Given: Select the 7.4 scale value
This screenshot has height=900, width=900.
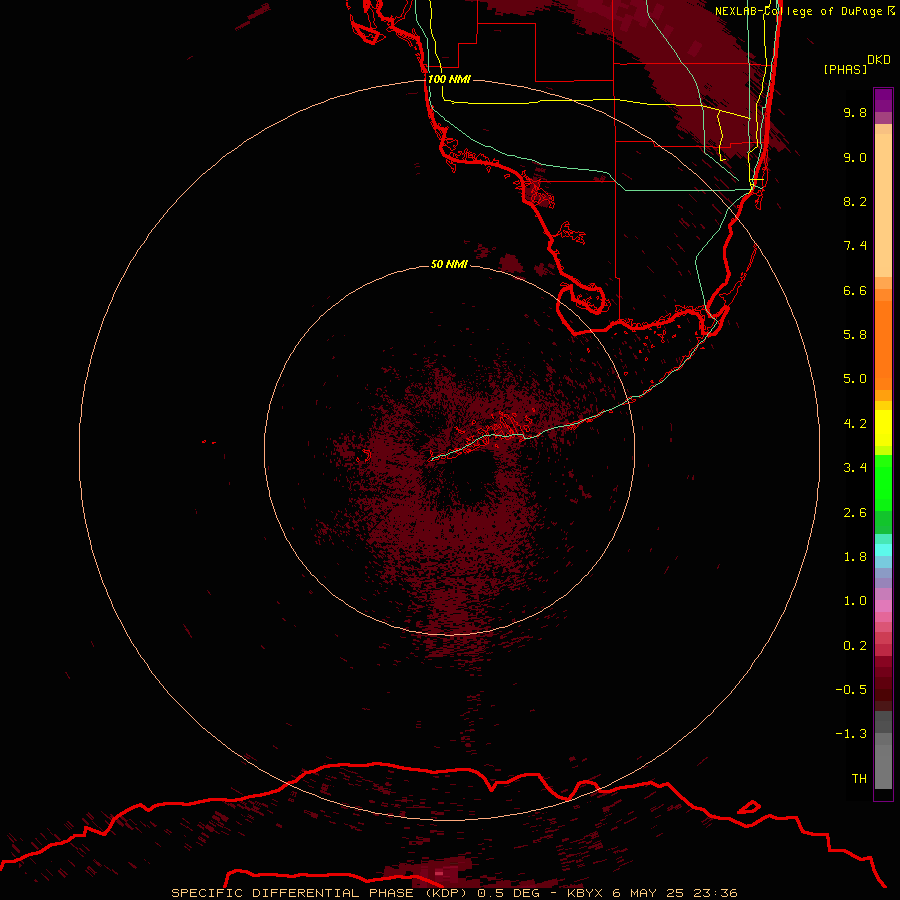Looking at the screenshot, I should 855,246.
